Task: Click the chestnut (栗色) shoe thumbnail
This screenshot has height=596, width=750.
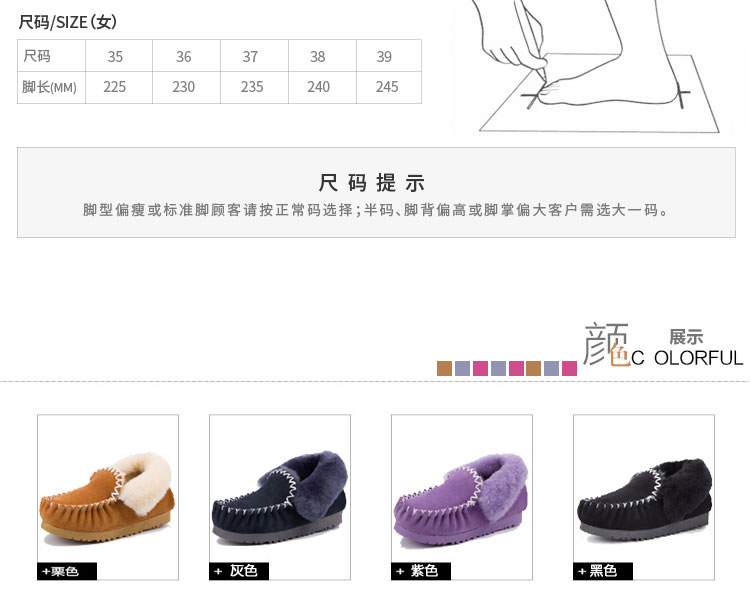Action: [x=108, y=497]
